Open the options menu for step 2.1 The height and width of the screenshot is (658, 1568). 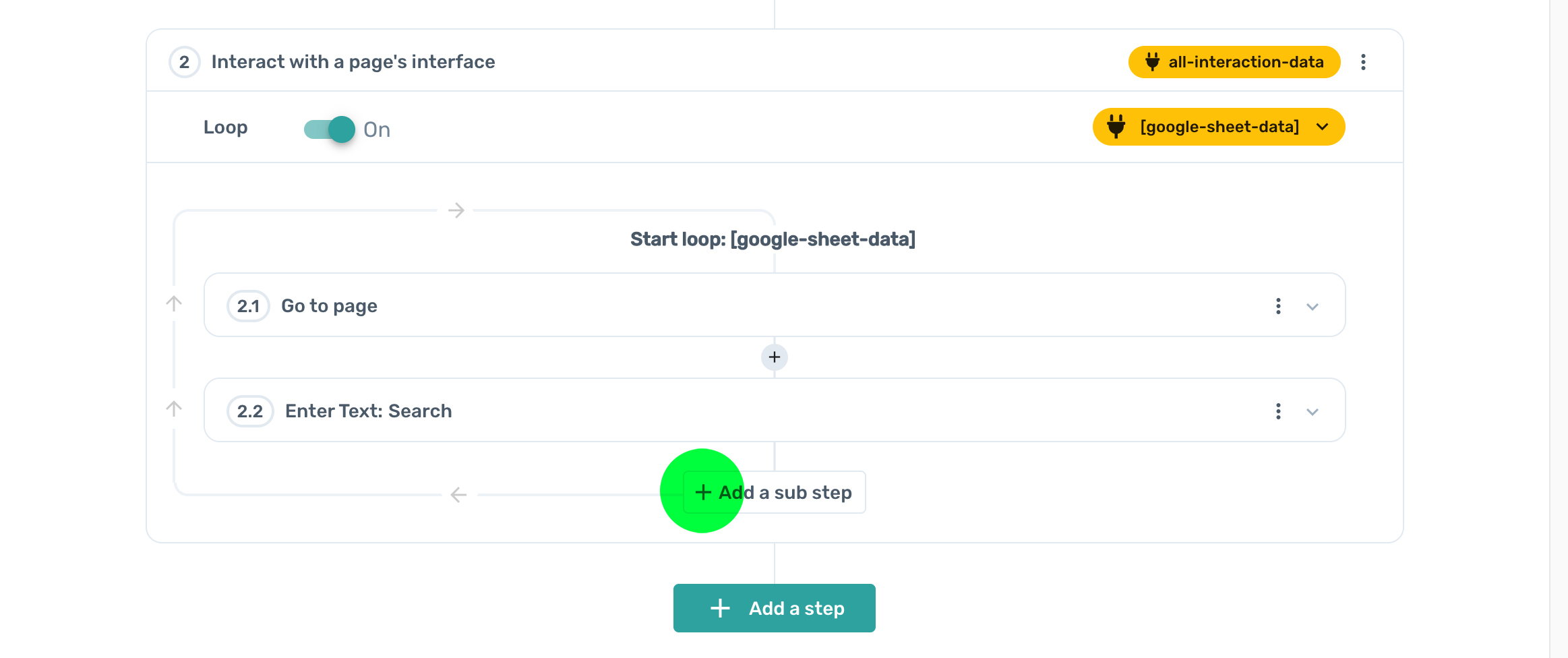1277,307
